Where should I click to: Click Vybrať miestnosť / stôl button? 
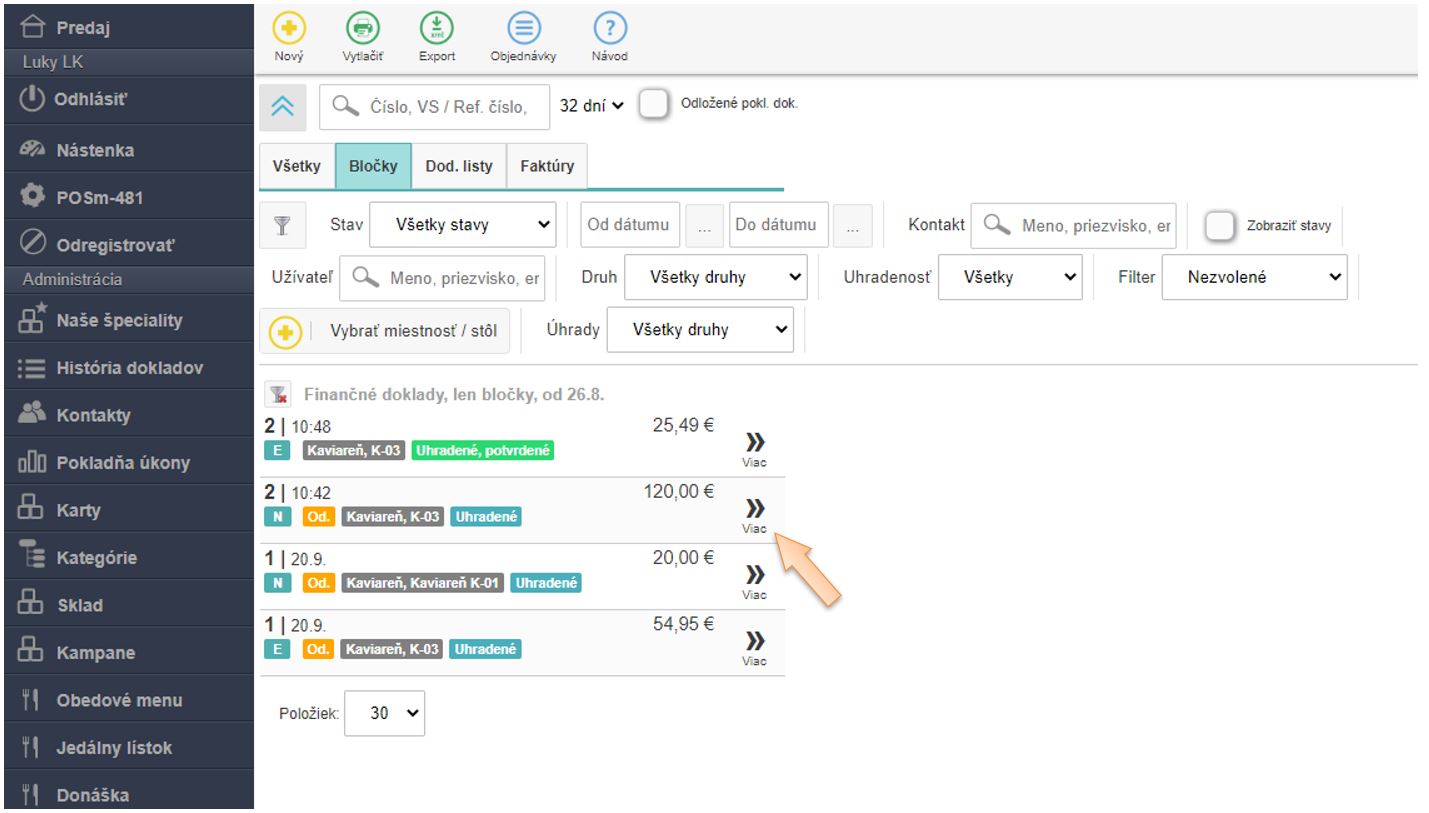point(385,331)
